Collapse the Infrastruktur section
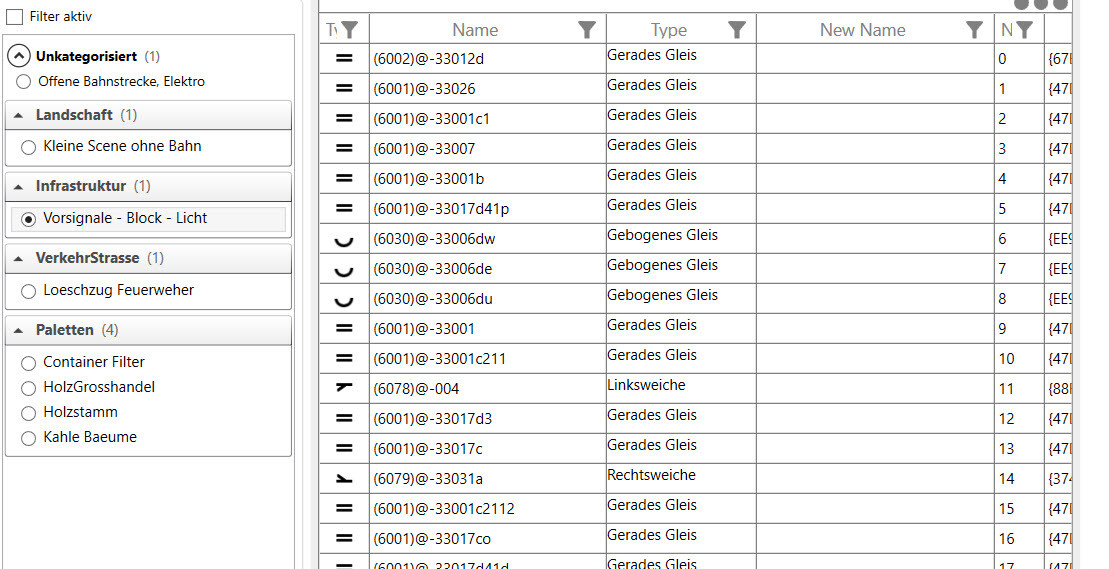1109x569 pixels. click(x=20, y=187)
